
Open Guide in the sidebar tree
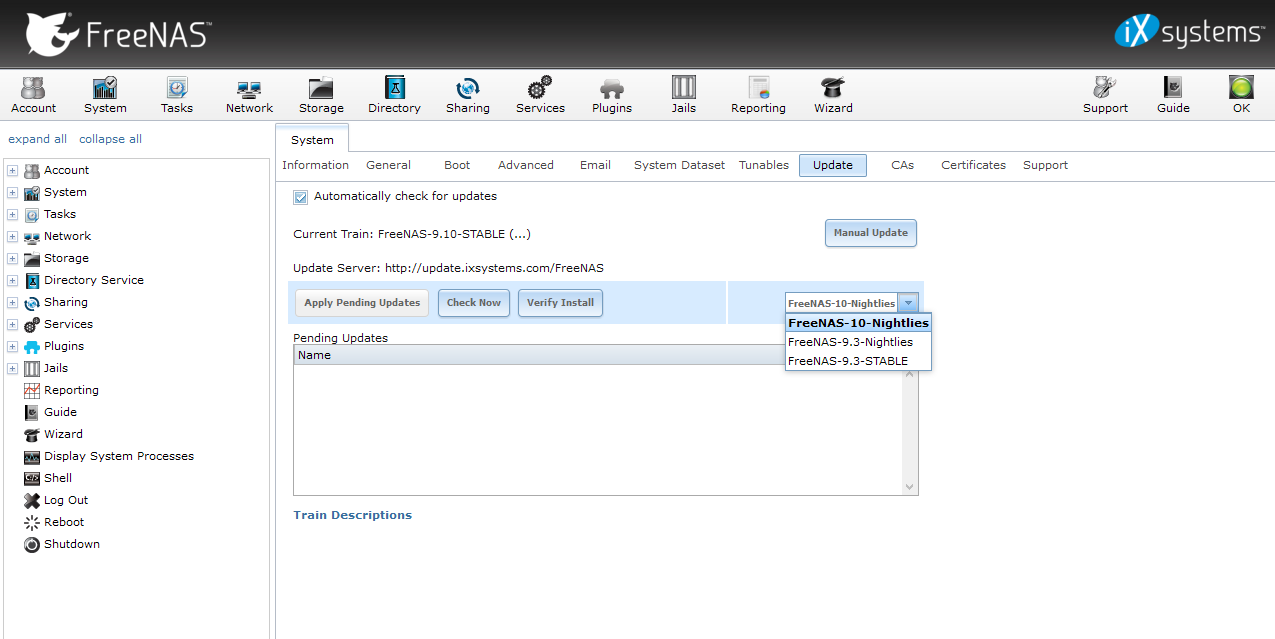click(x=60, y=412)
